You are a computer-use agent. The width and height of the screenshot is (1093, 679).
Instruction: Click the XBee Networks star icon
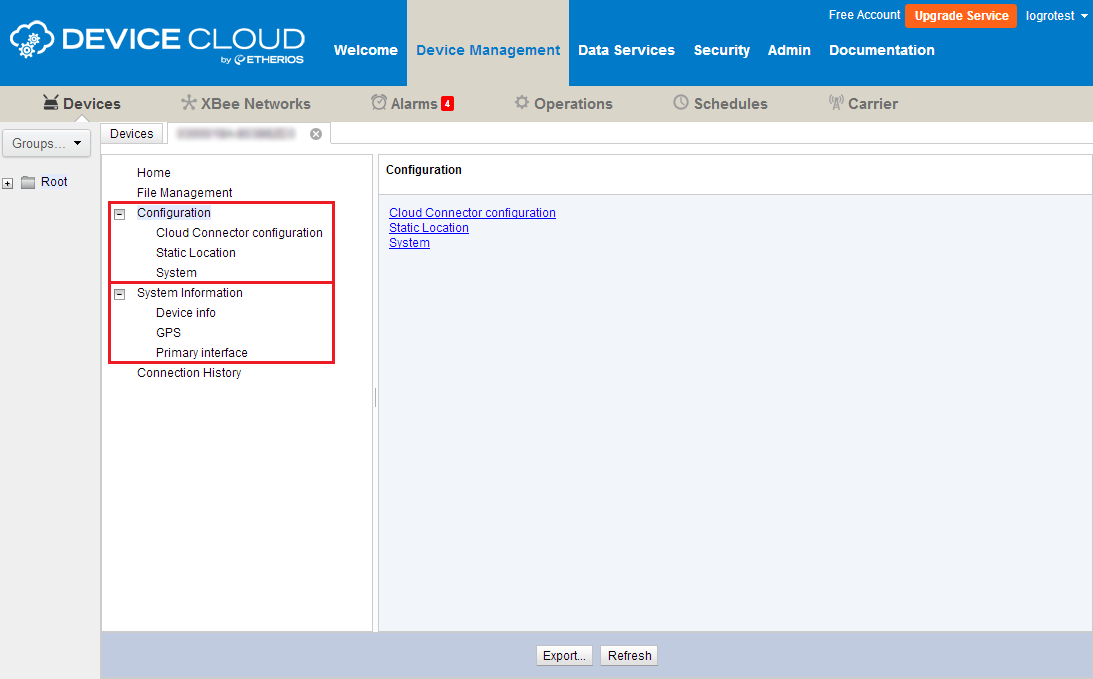coord(188,103)
